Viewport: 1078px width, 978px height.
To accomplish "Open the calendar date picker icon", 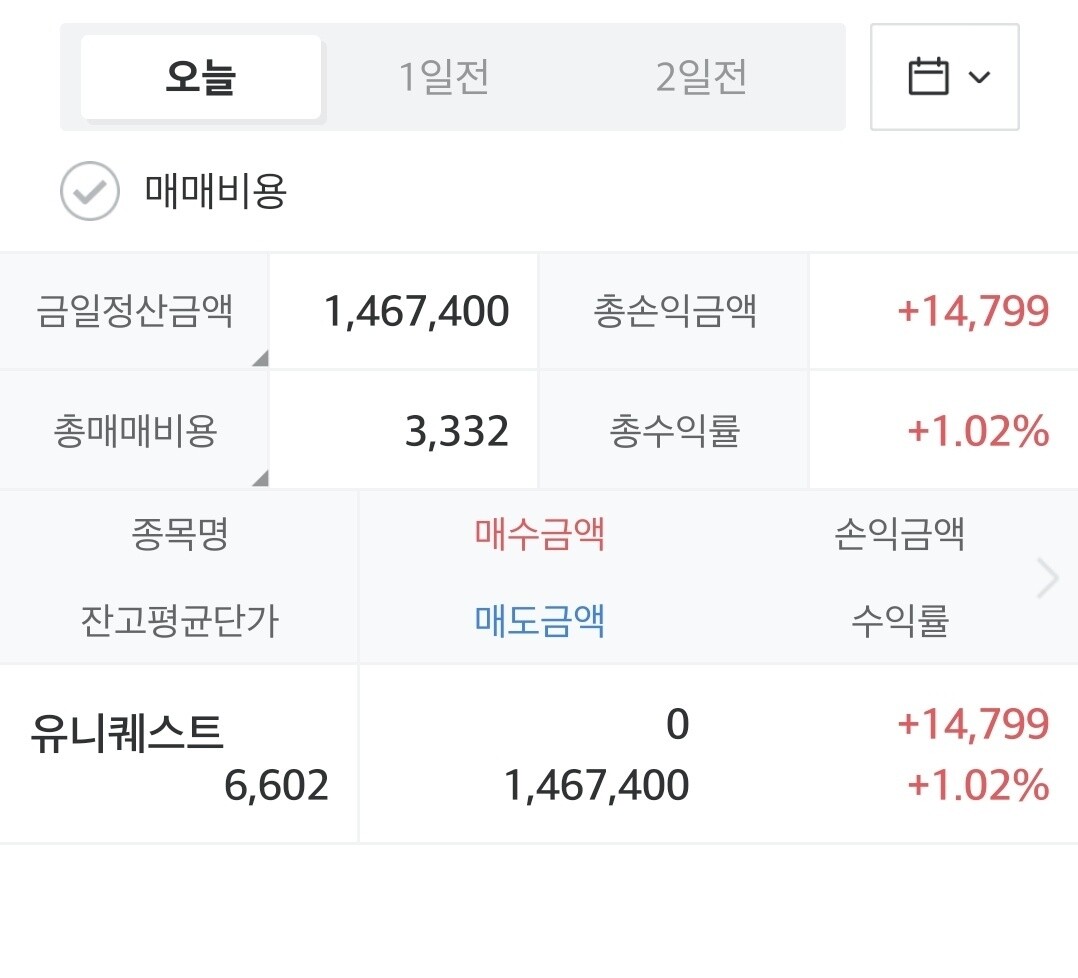I will (x=928, y=76).
